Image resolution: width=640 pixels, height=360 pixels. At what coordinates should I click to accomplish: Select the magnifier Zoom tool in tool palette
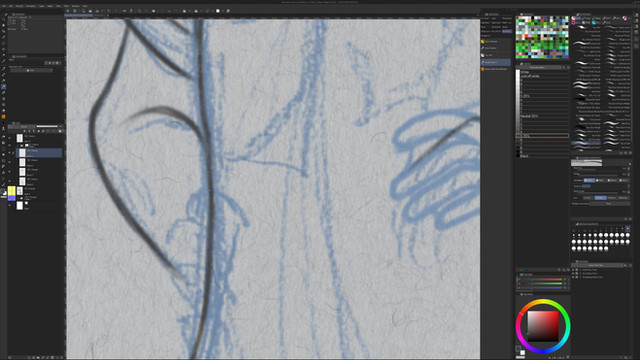point(4,19)
